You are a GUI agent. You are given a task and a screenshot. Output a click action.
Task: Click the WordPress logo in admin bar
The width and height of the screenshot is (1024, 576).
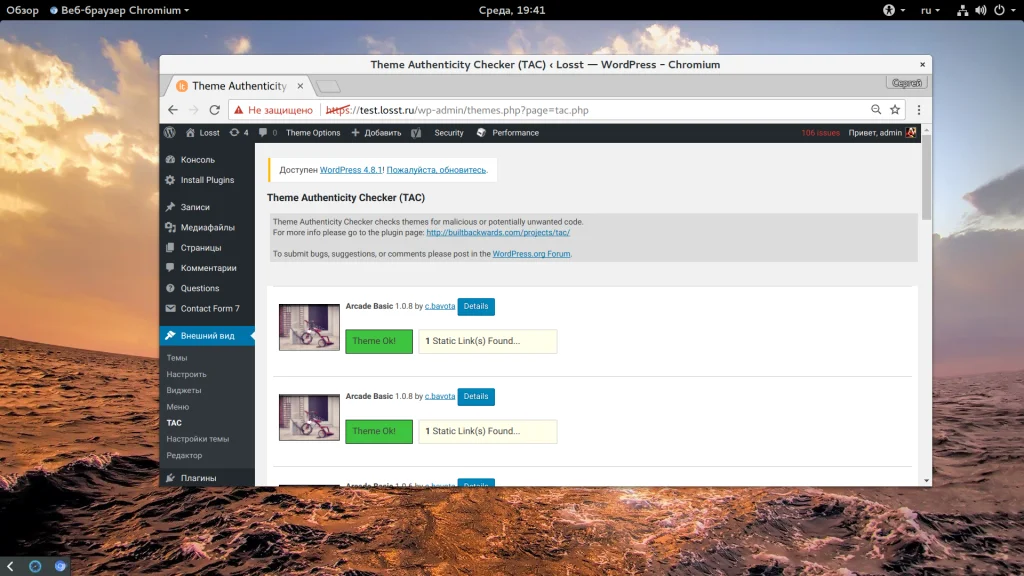coord(170,133)
